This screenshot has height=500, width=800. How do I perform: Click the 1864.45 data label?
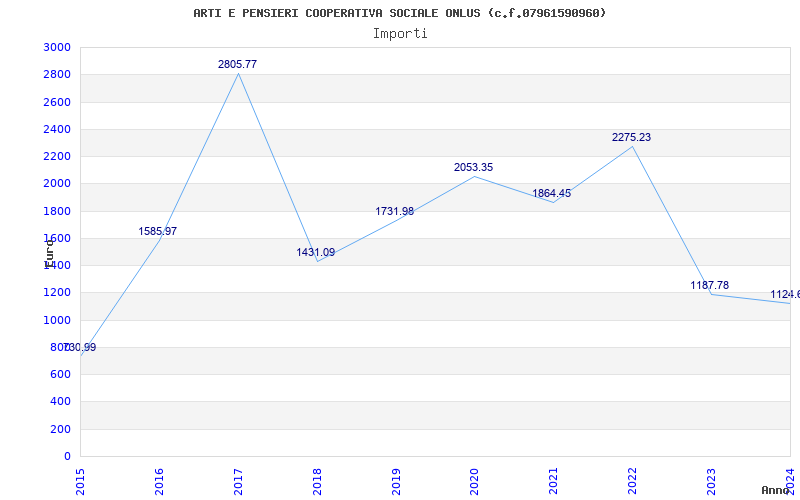[x=552, y=193]
